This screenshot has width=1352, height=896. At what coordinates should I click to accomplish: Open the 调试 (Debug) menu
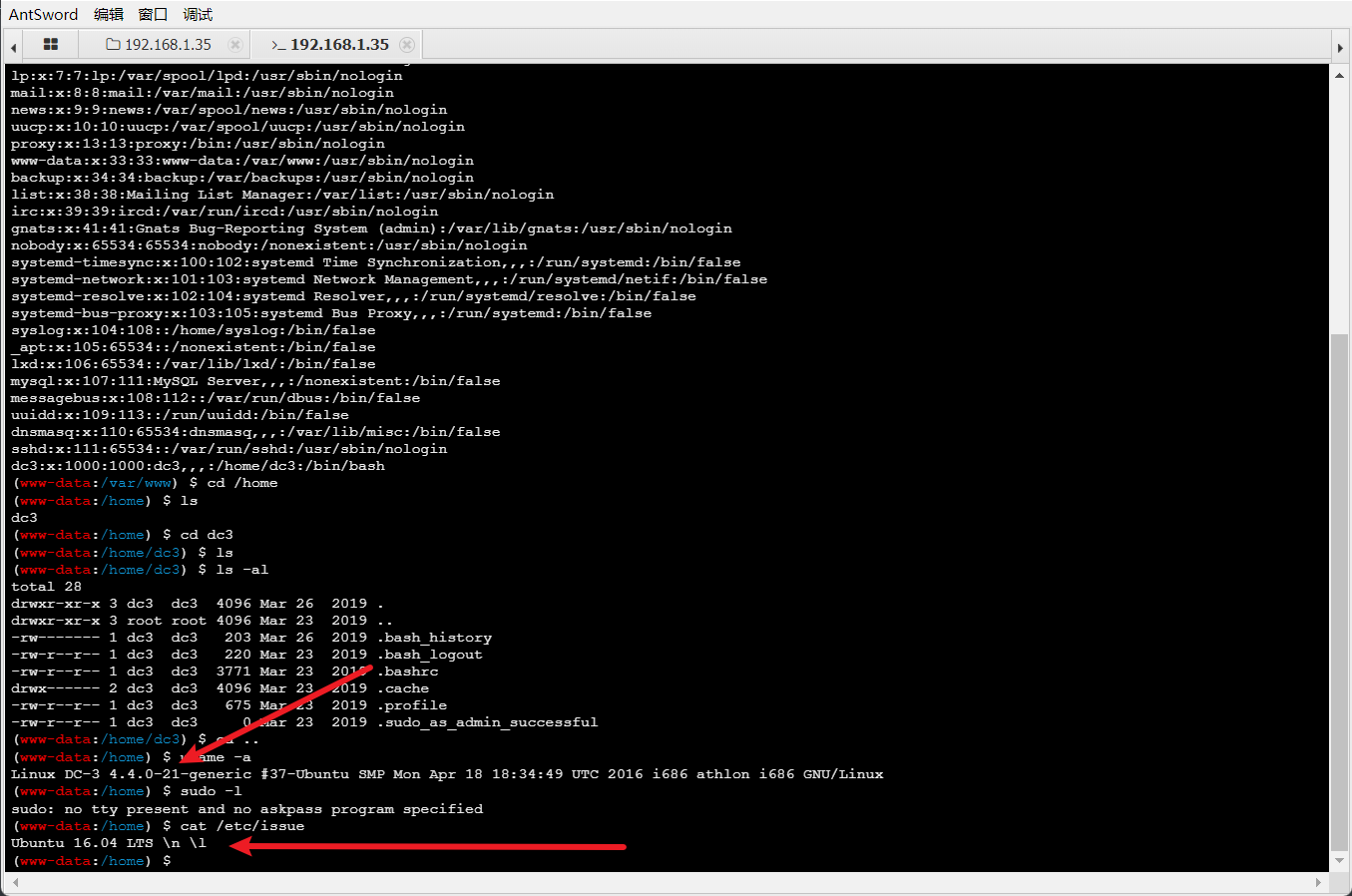pyautogui.click(x=198, y=14)
